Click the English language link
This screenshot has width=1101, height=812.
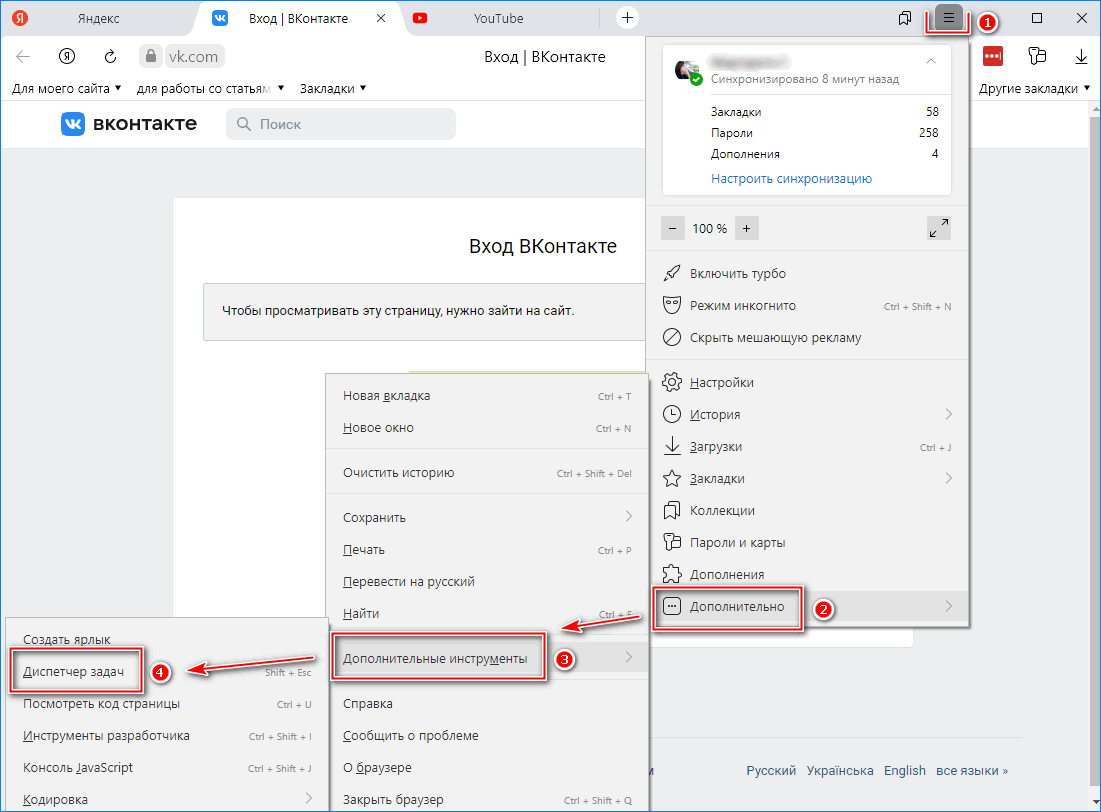[x=904, y=771]
